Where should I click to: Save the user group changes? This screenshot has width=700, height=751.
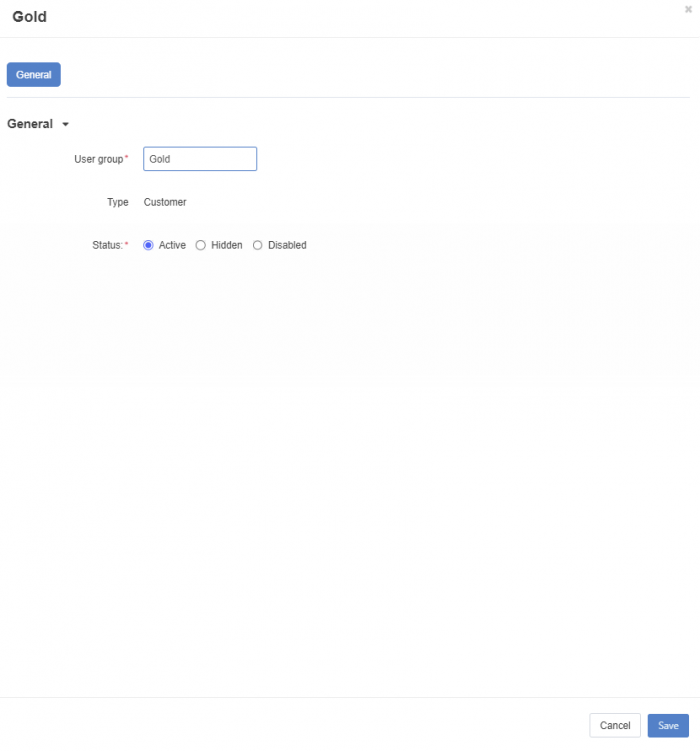click(x=668, y=726)
